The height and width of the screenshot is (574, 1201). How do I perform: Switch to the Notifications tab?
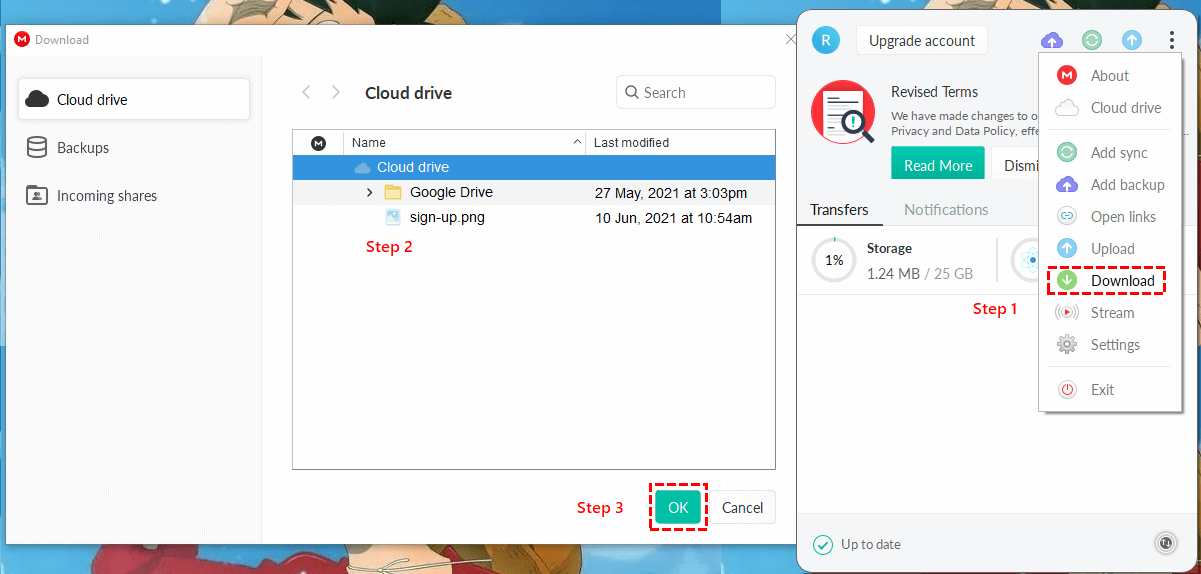tap(946, 209)
